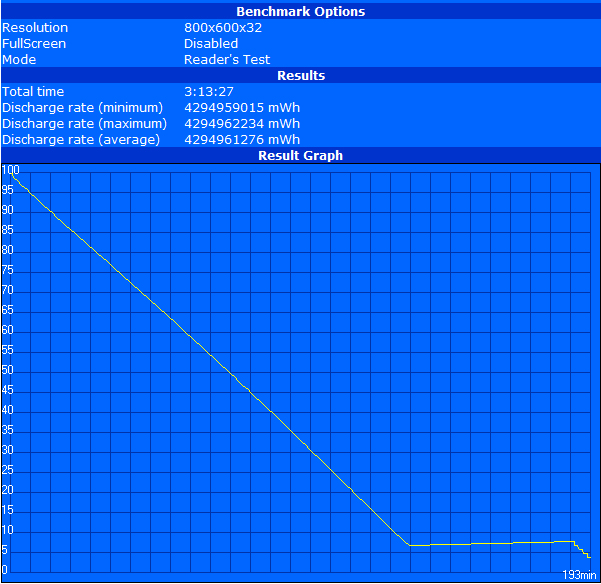Click the Total time label
The height and width of the screenshot is (584, 601).
click(x=33, y=92)
